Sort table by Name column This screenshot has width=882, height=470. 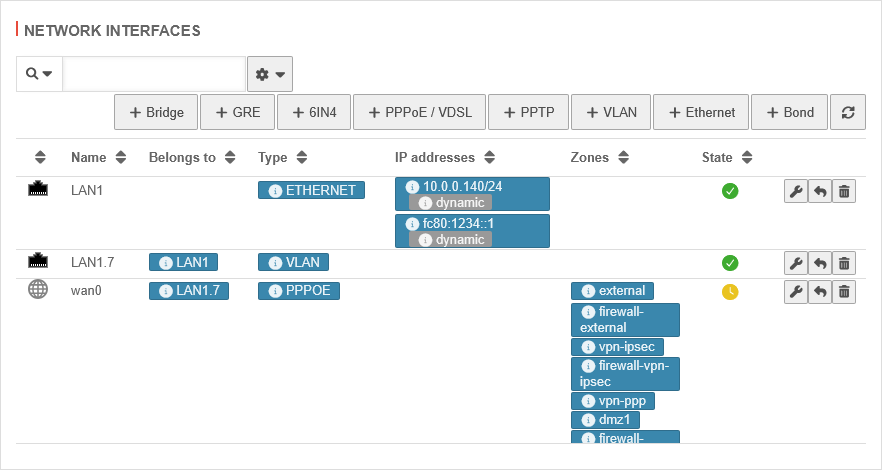click(98, 157)
